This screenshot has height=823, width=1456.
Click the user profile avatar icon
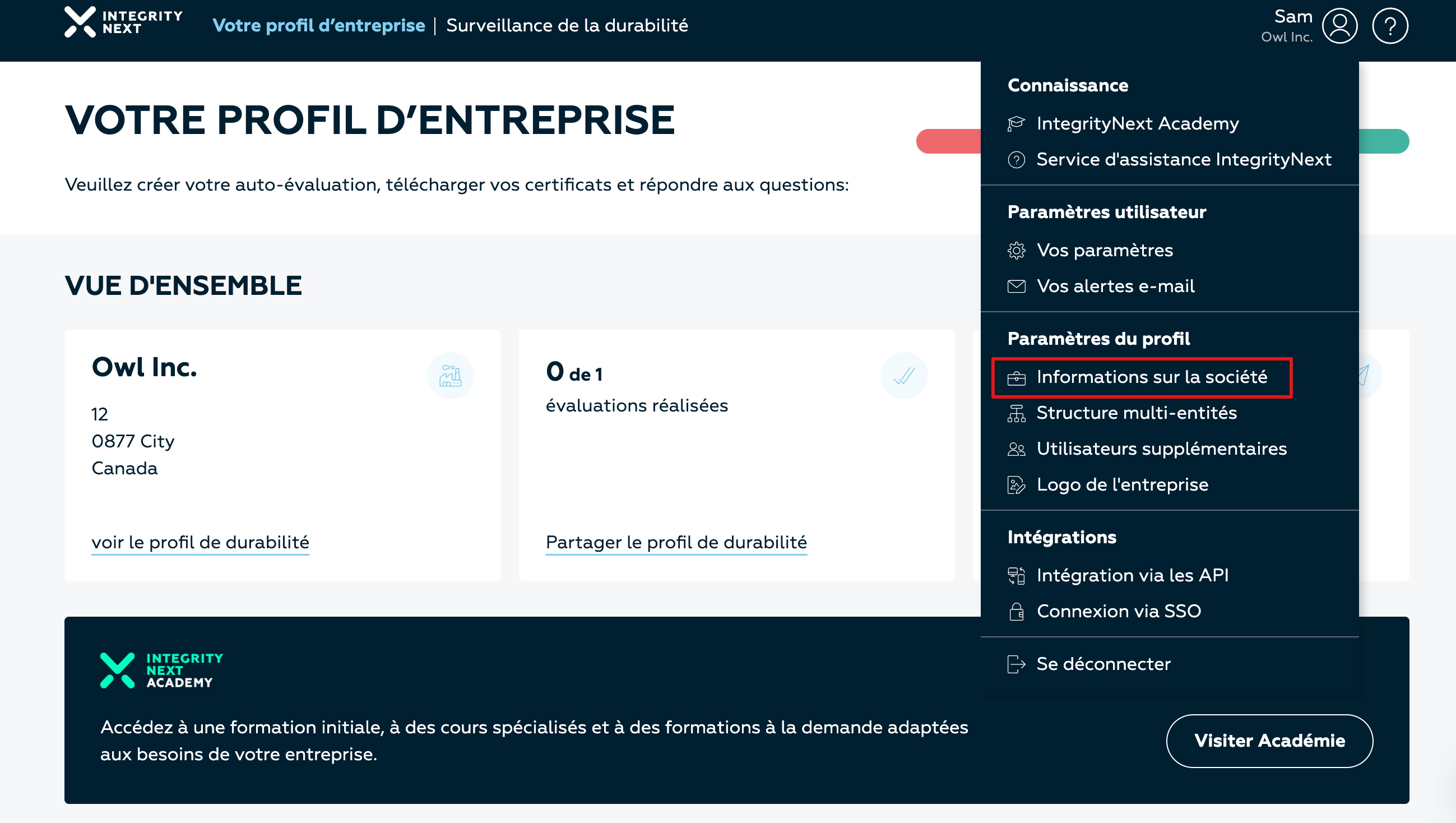1339,26
